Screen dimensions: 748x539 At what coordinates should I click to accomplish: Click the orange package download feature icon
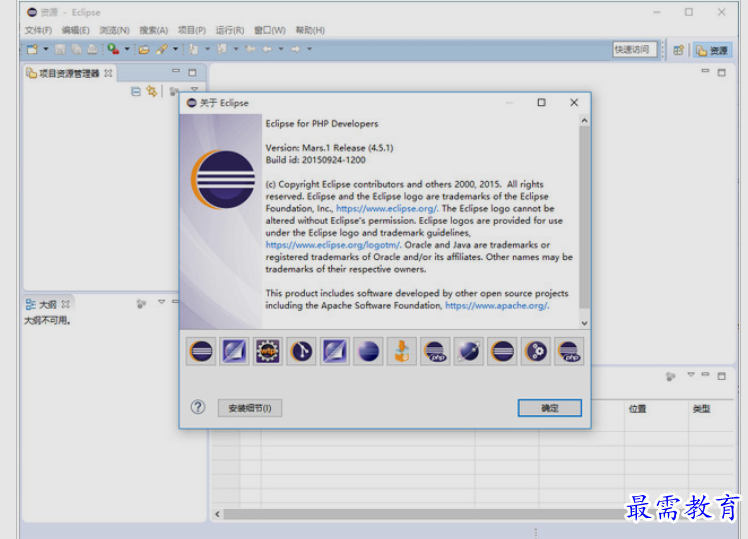(402, 352)
